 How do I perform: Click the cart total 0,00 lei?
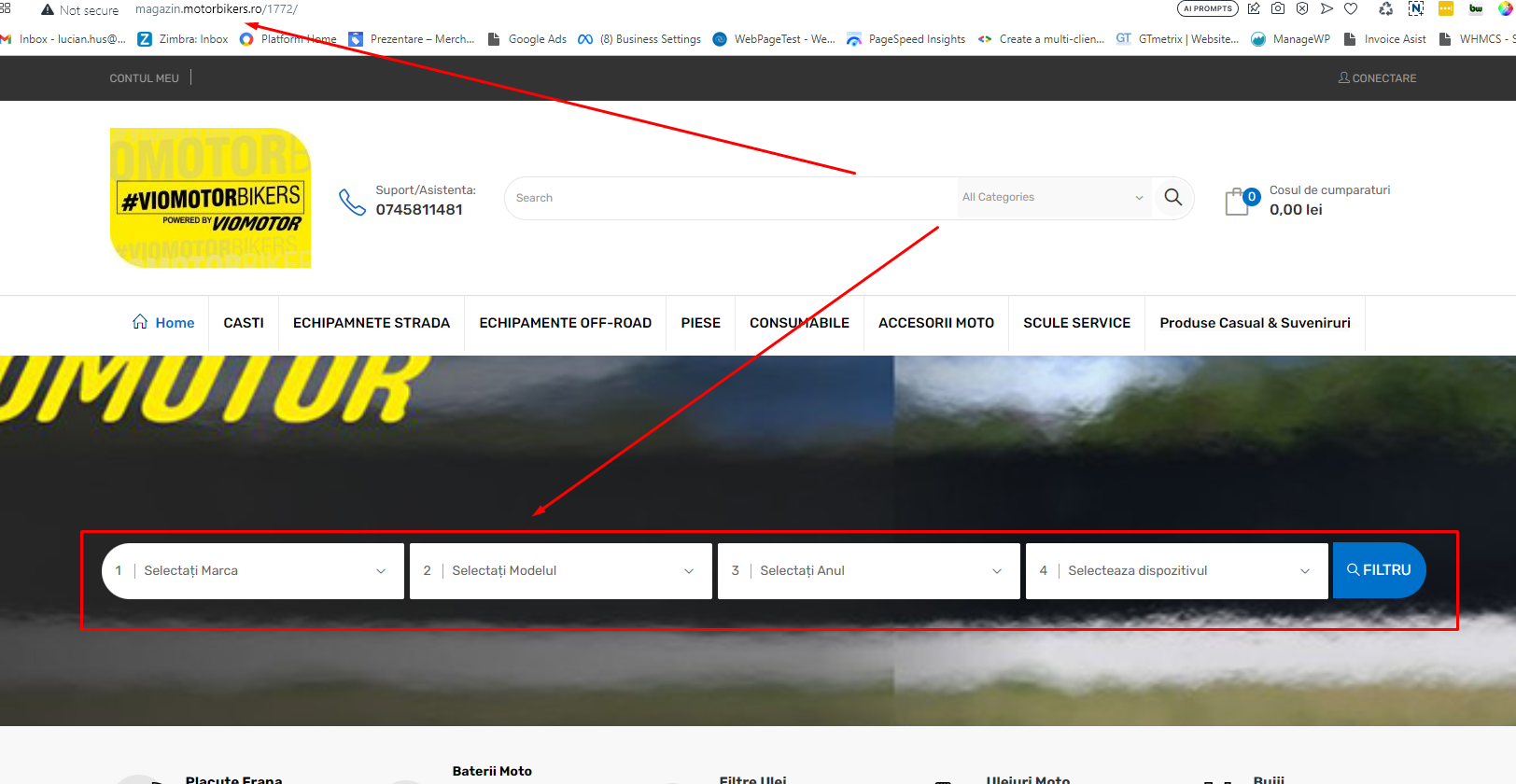click(1296, 210)
